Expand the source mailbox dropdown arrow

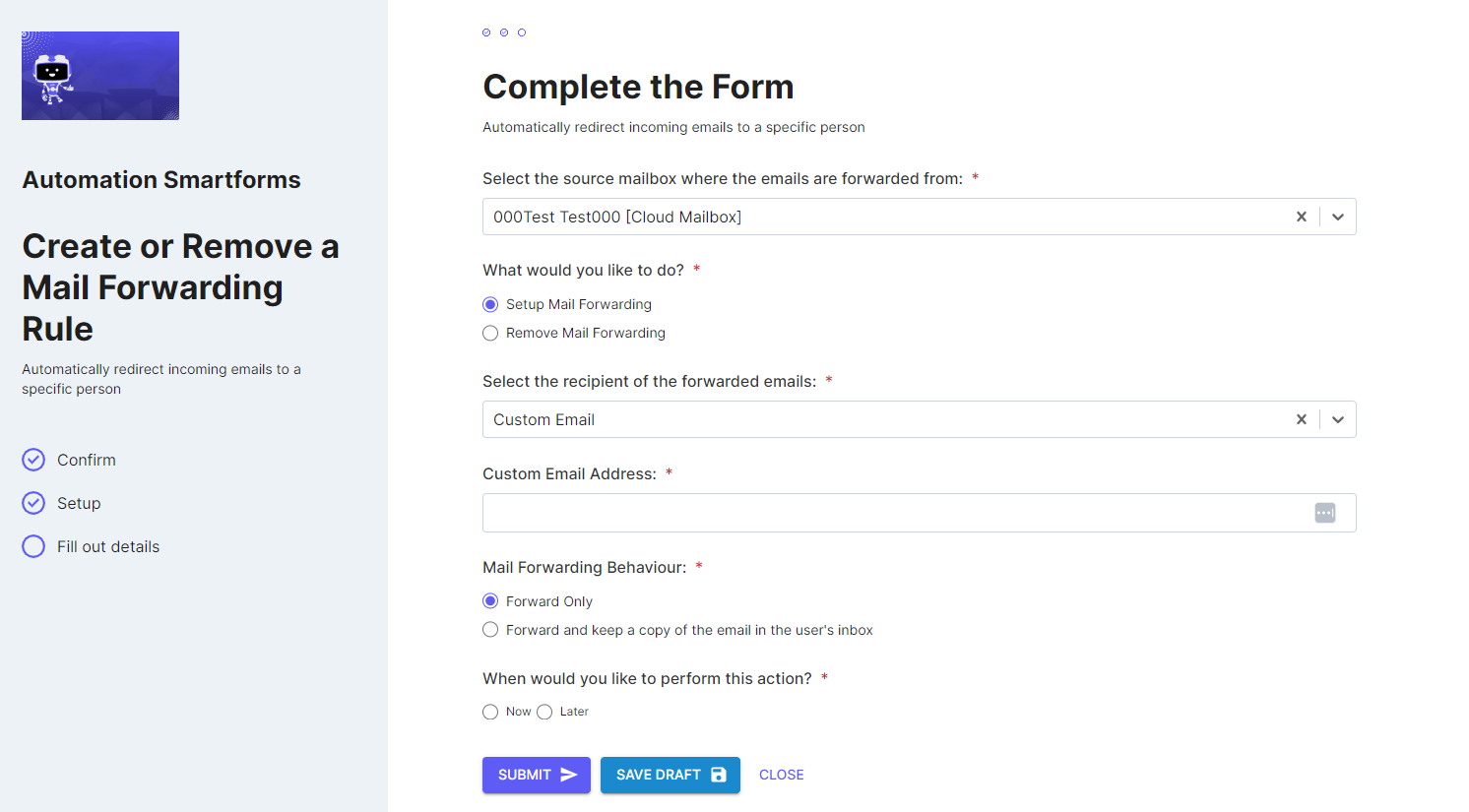click(1337, 217)
